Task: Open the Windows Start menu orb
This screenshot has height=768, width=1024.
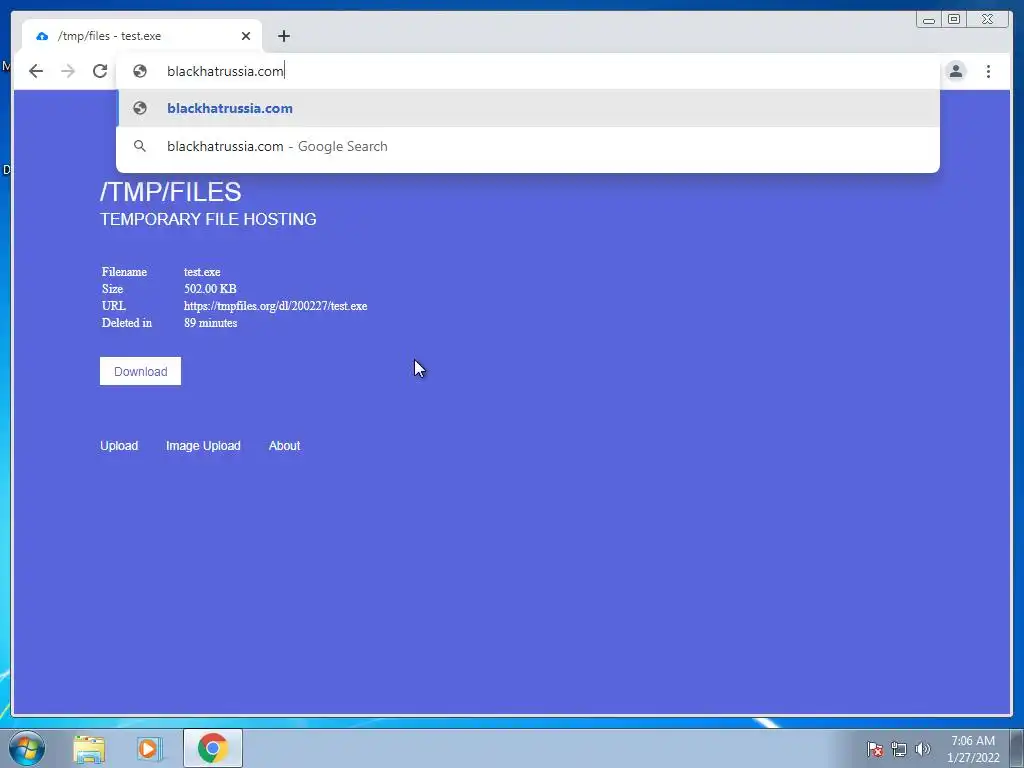Action: point(27,748)
